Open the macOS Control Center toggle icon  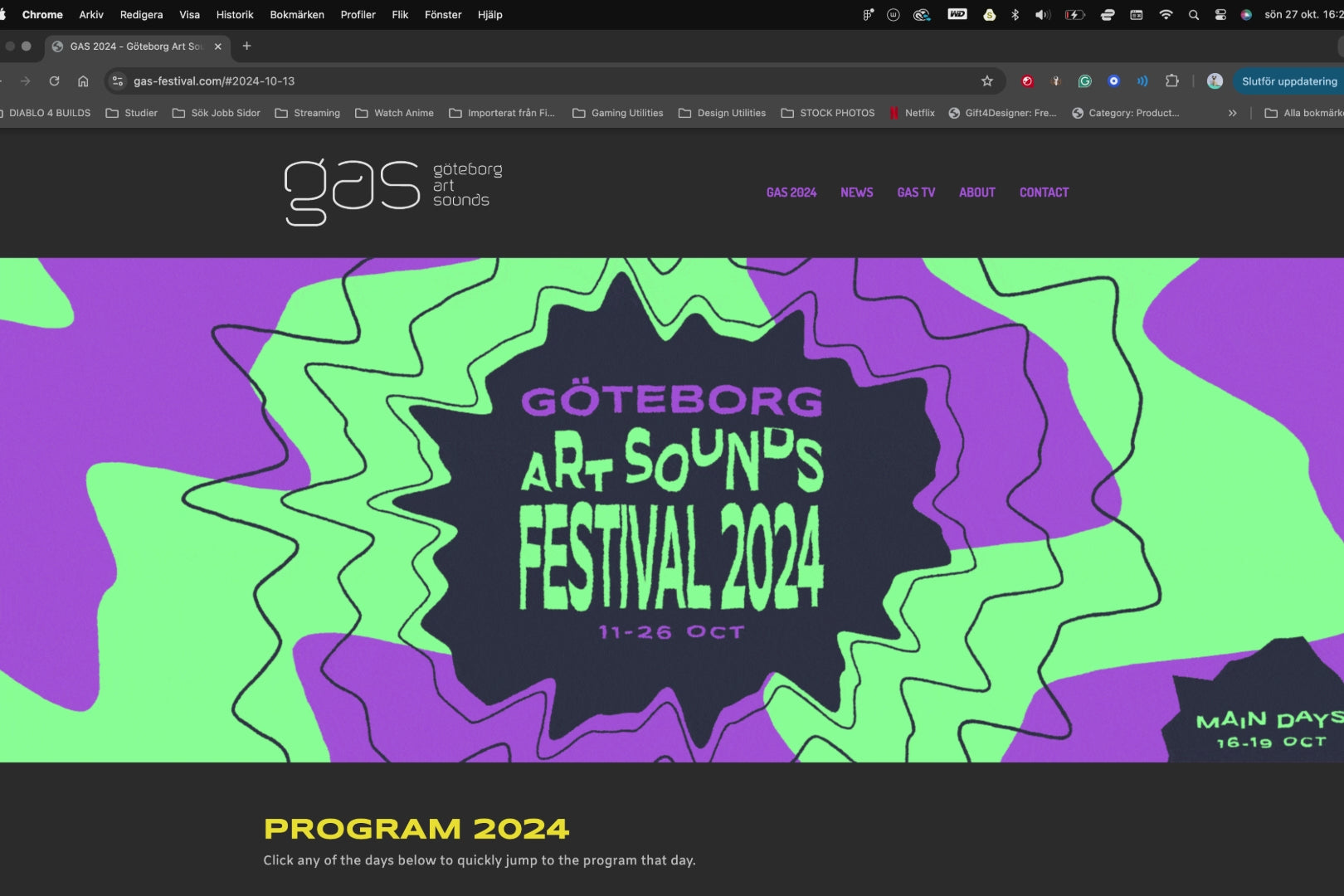1220,15
